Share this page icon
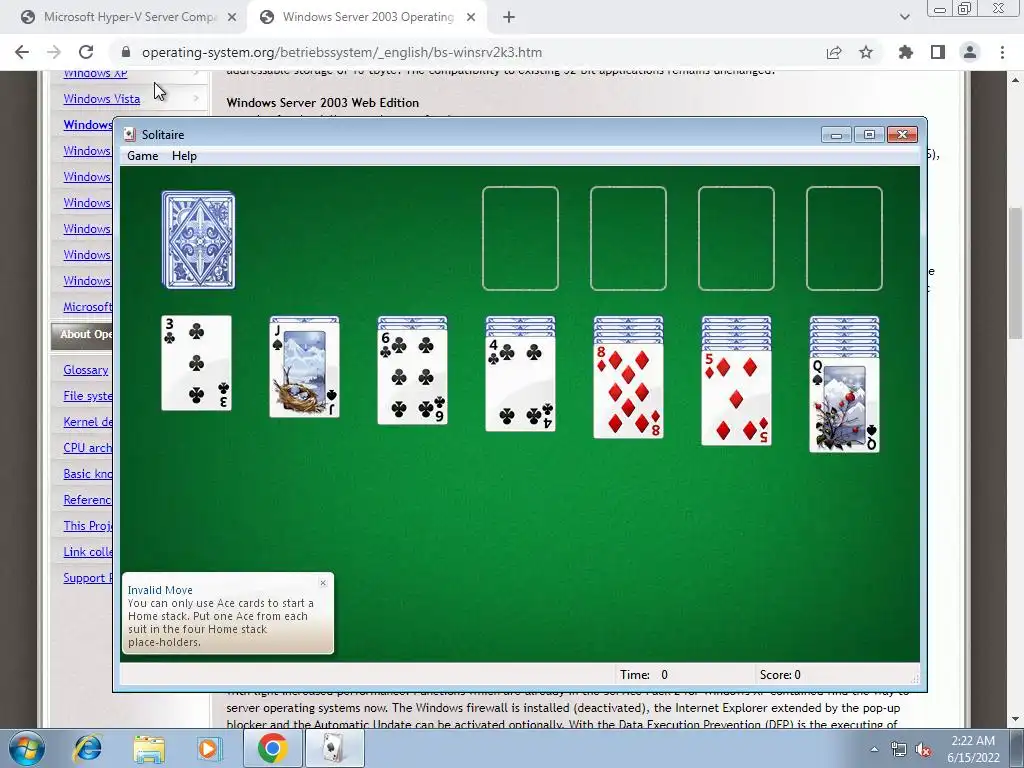The height and width of the screenshot is (768, 1024). tap(834, 52)
